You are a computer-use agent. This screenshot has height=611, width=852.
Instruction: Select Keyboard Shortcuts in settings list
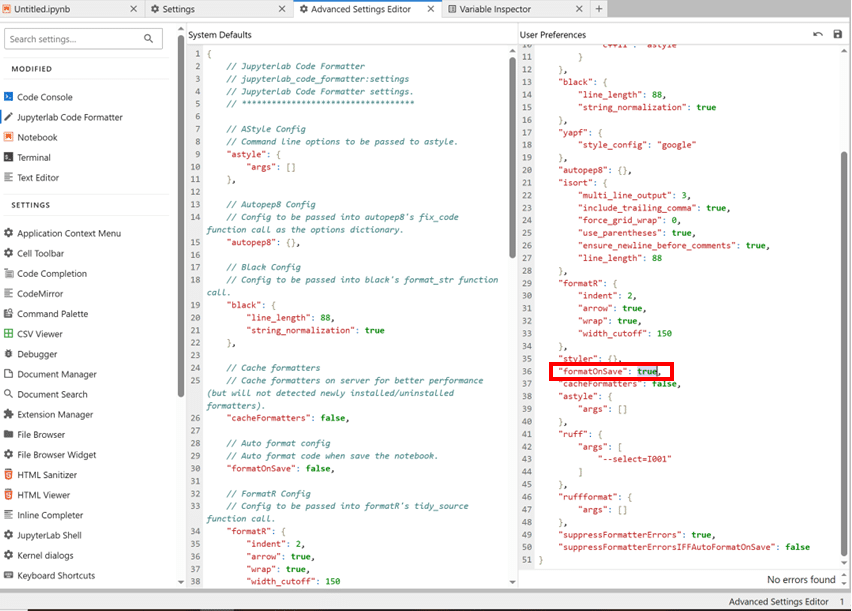pyautogui.click(x=56, y=576)
